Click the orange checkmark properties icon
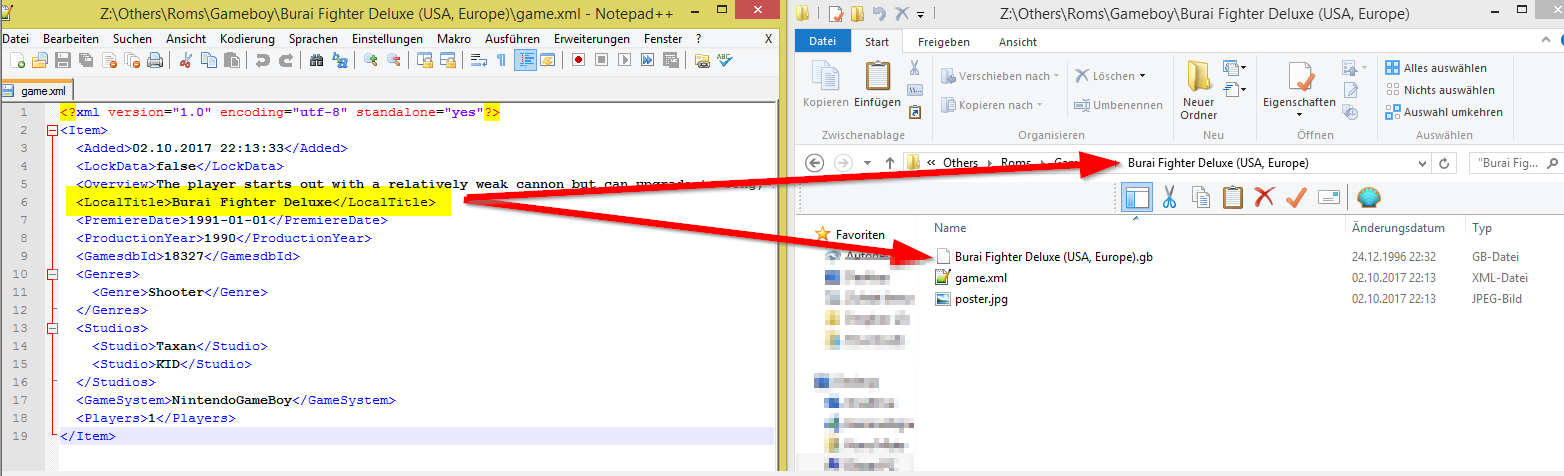Screen dimensions: 1564x476 pos(1296,197)
